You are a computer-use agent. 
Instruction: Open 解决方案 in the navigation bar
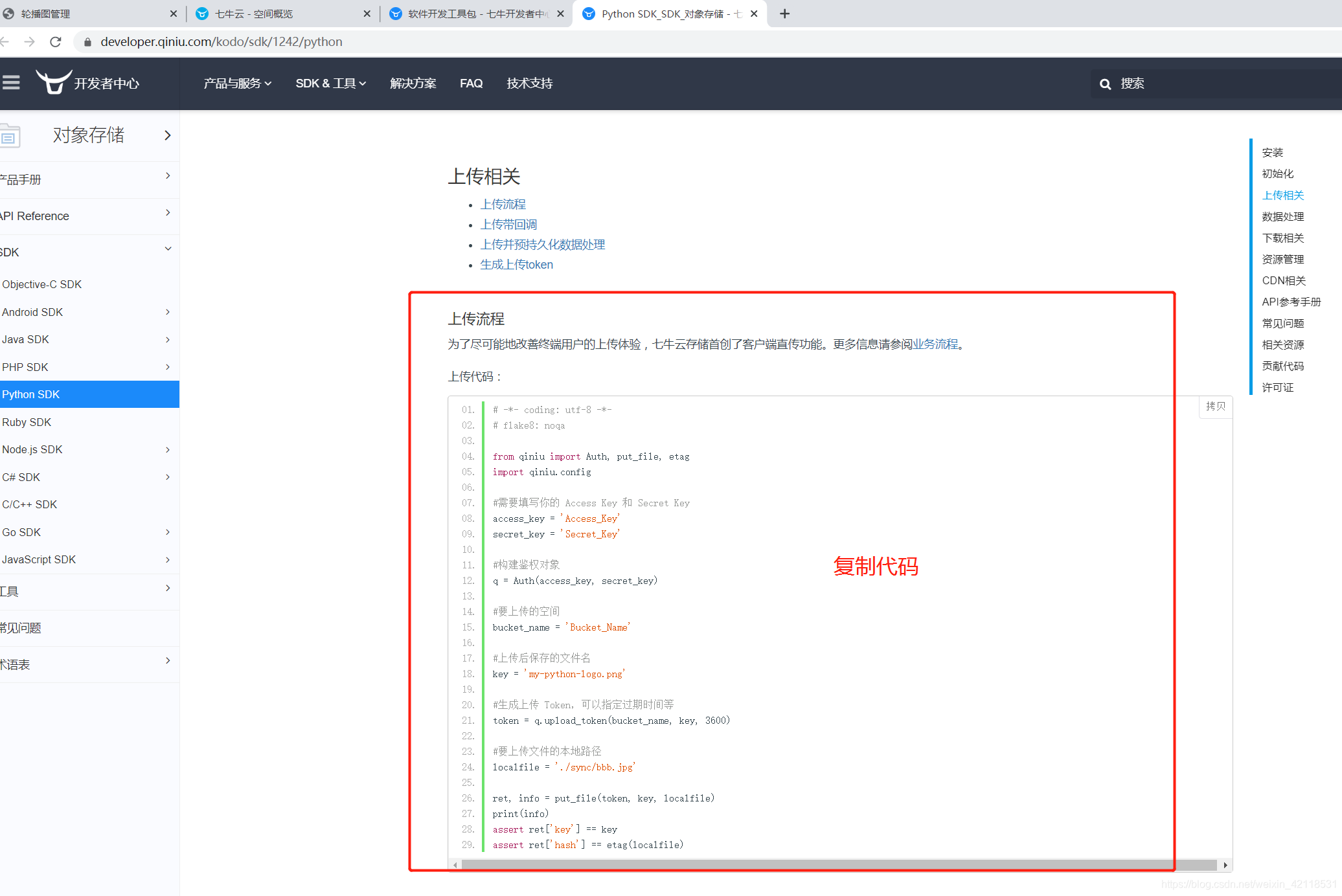pyautogui.click(x=413, y=84)
